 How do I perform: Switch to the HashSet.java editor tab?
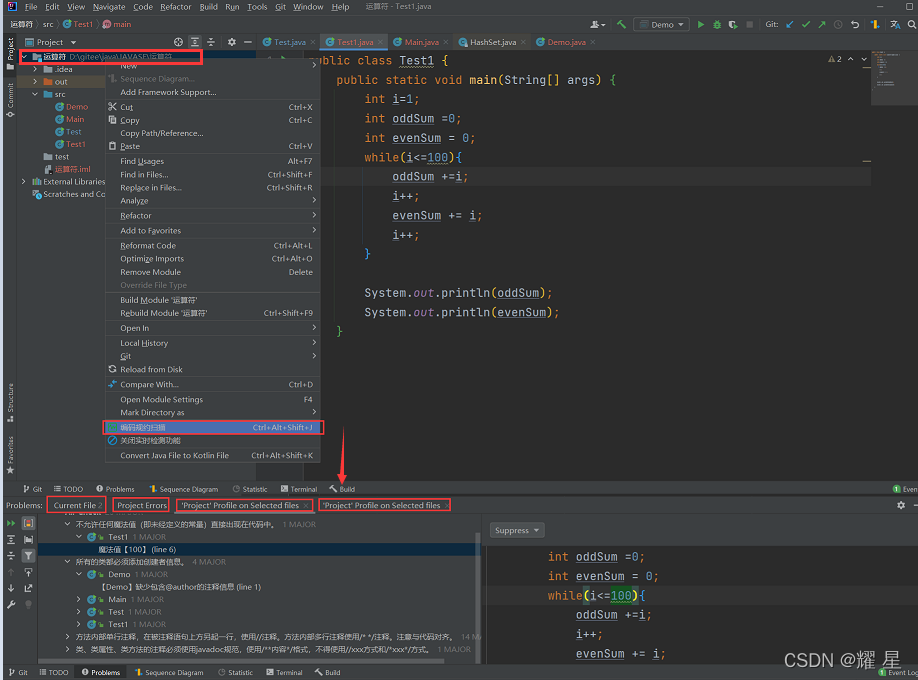(x=492, y=42)
